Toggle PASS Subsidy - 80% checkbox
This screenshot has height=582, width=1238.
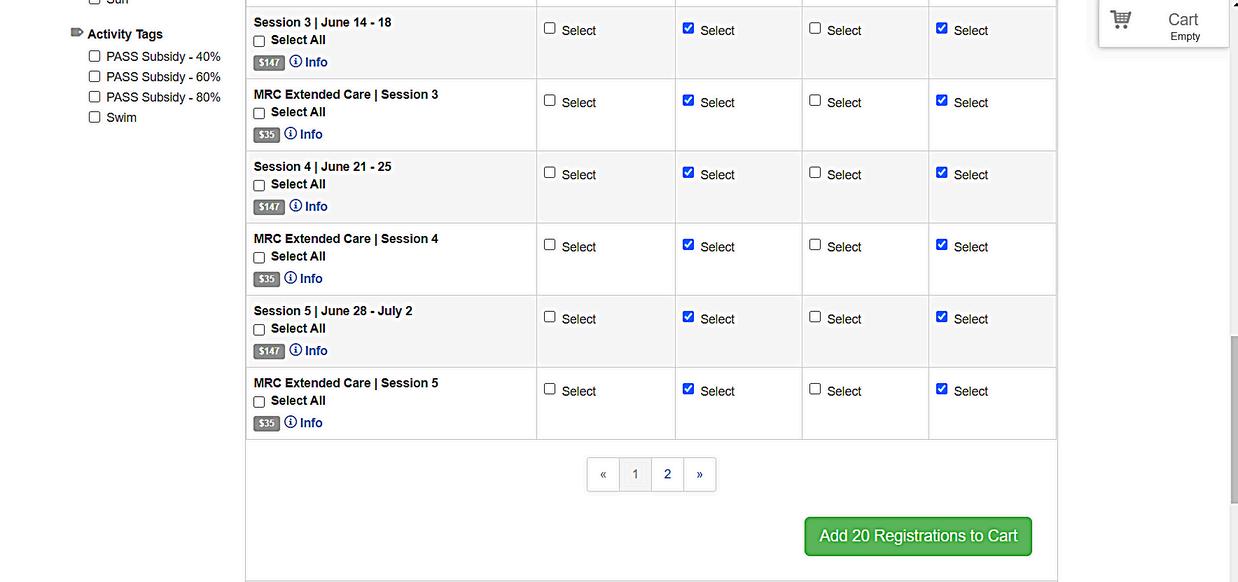coord(95,97)
